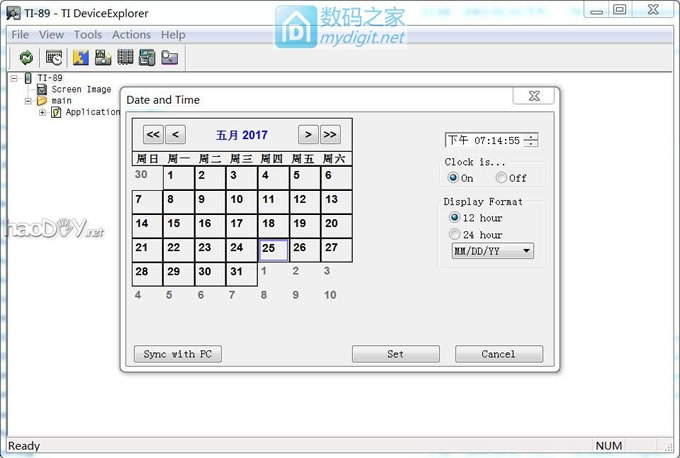Click the main folder icon in tree
The height and width of the screenshot is (458, 680).
tap(43, 101)
